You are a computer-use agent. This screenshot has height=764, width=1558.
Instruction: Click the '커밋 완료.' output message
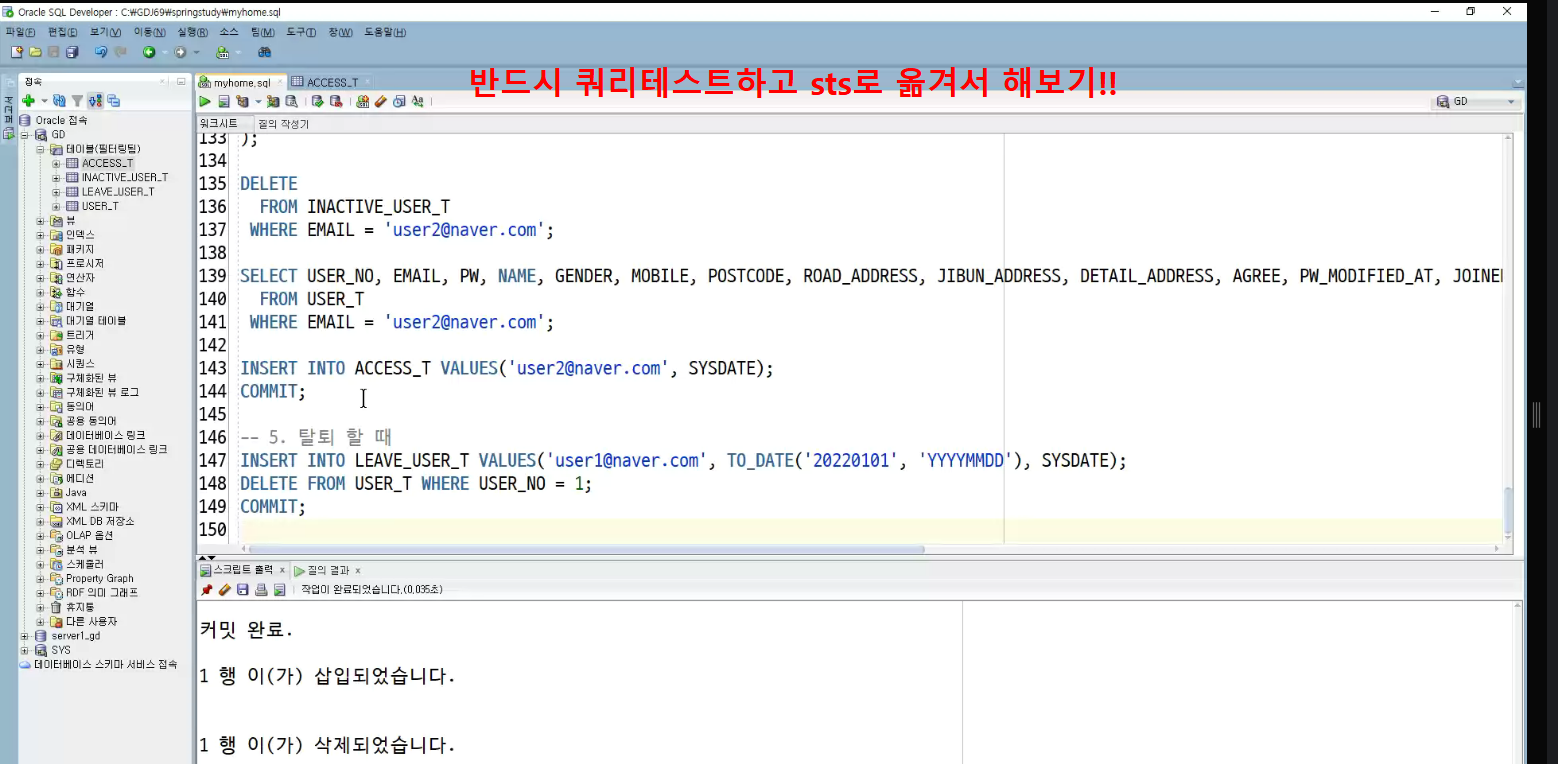[246, 631]
